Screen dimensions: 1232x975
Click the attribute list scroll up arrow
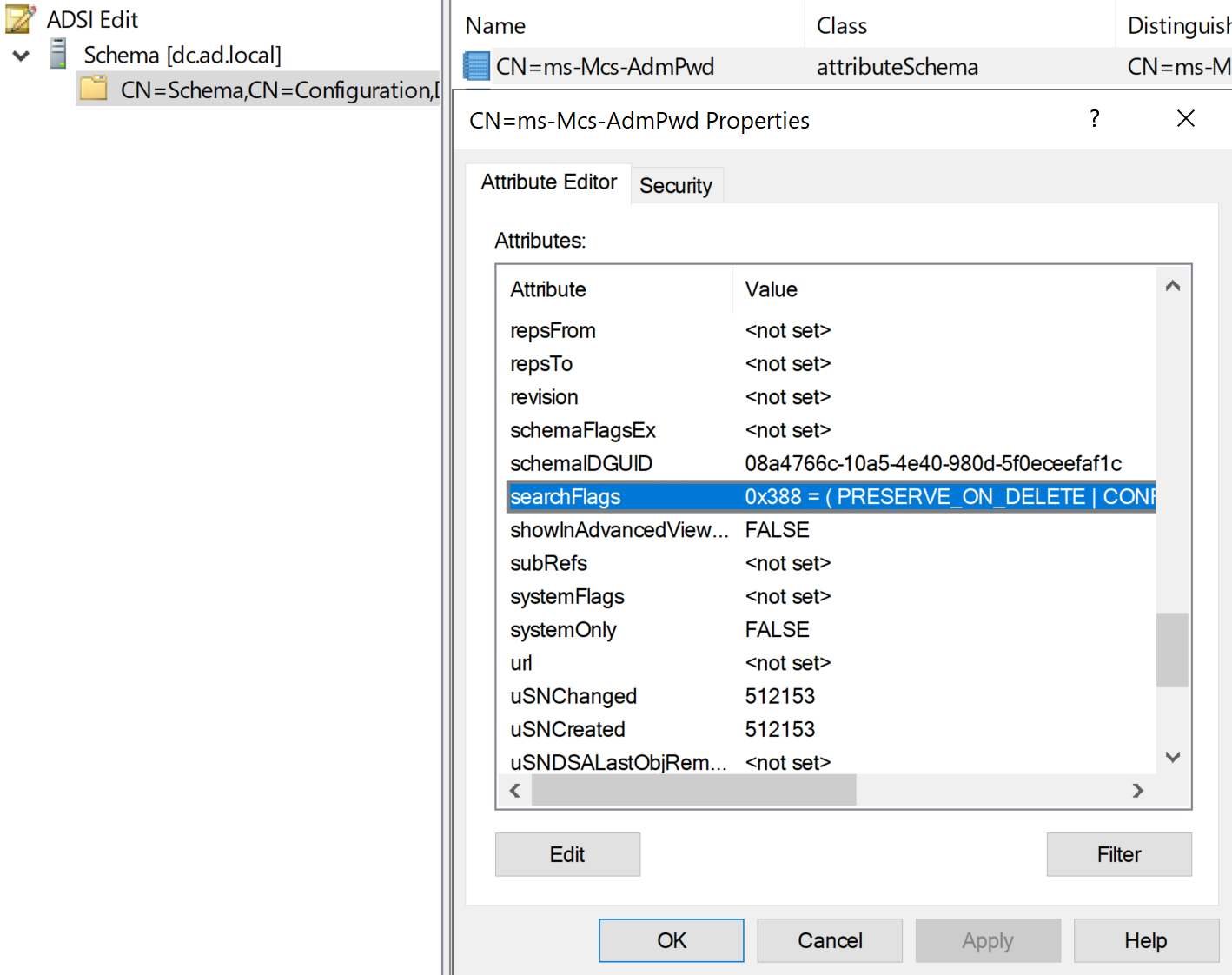point(1173,286)
